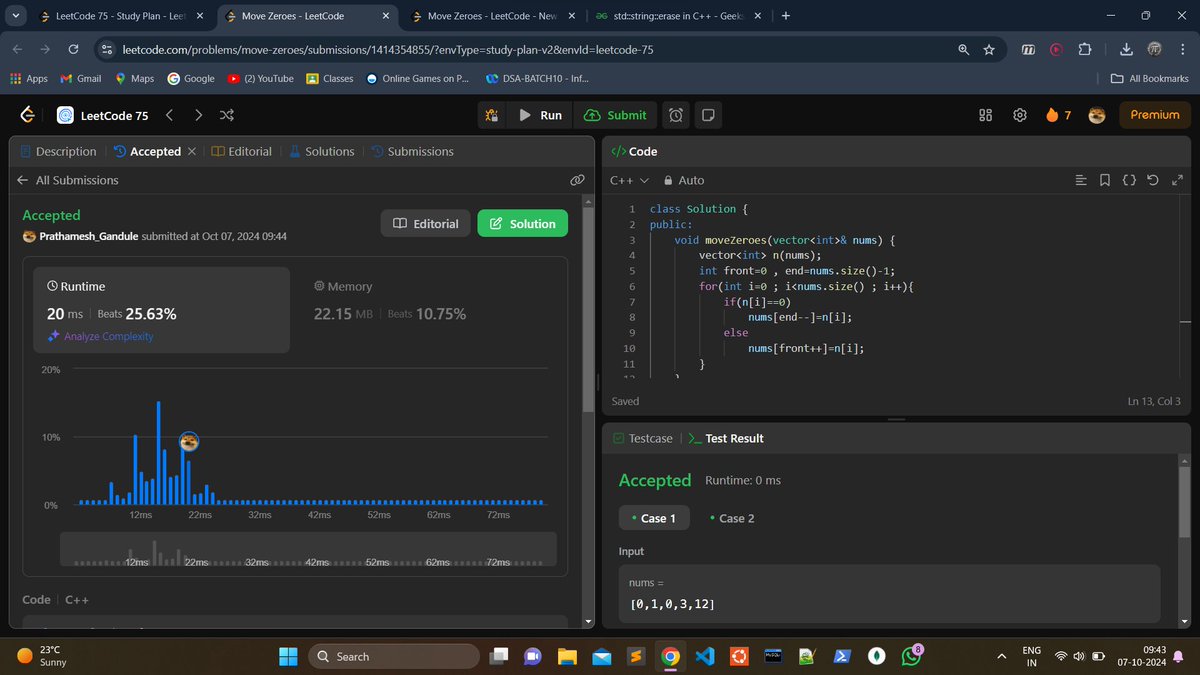Open LeetCode 75 study plan link
1200x675 pixels.
coord(103,115)
